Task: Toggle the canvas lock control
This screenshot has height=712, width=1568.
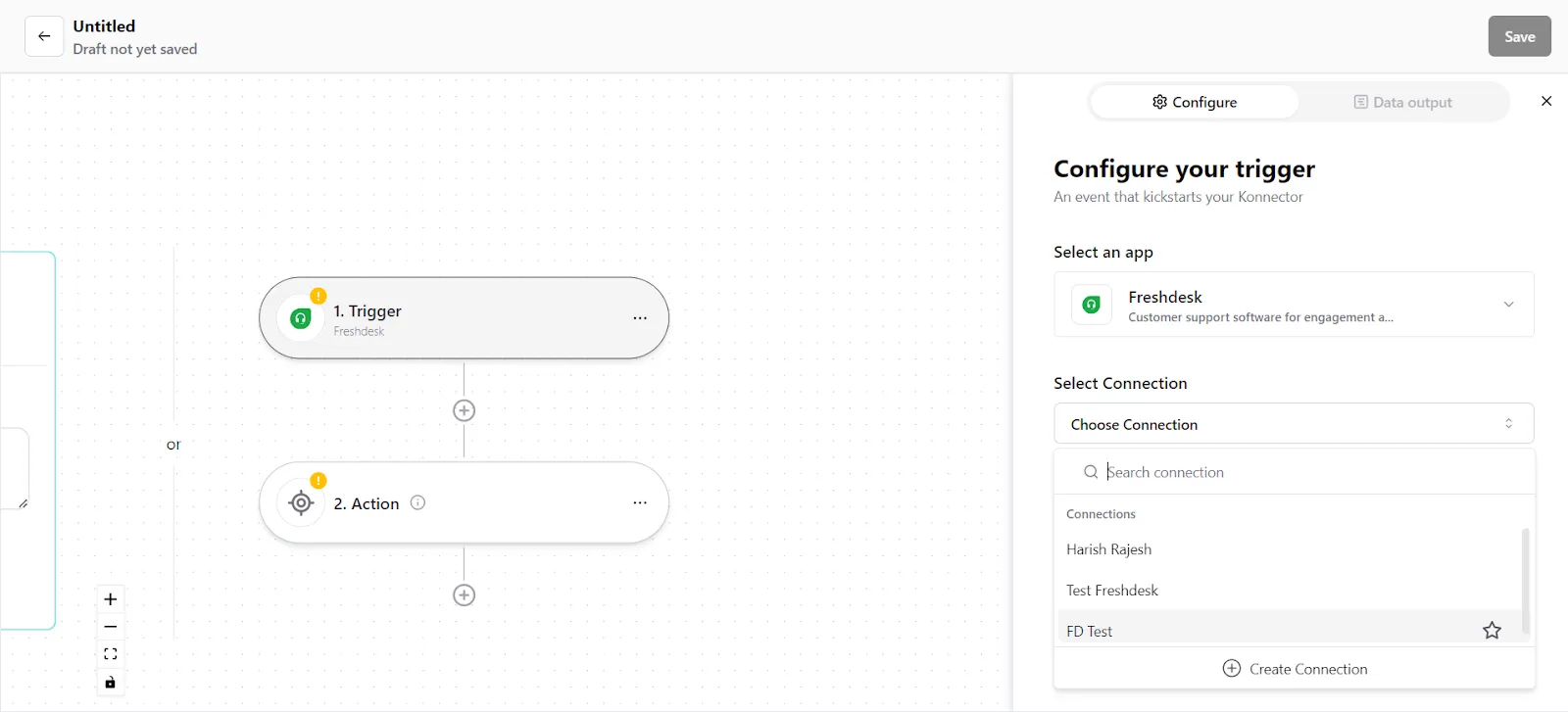Action: point(111,683)
